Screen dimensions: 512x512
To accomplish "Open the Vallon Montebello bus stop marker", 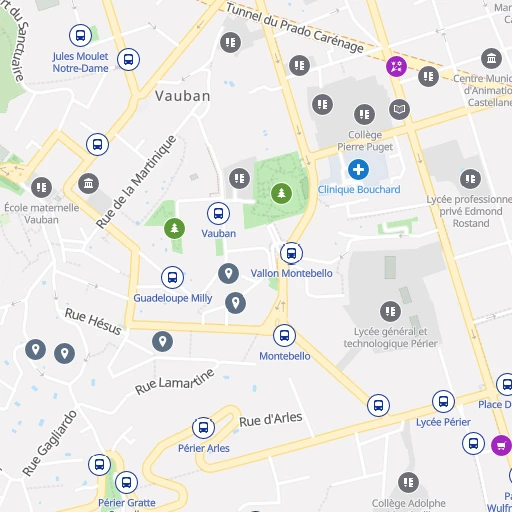I will coord(291,253).
